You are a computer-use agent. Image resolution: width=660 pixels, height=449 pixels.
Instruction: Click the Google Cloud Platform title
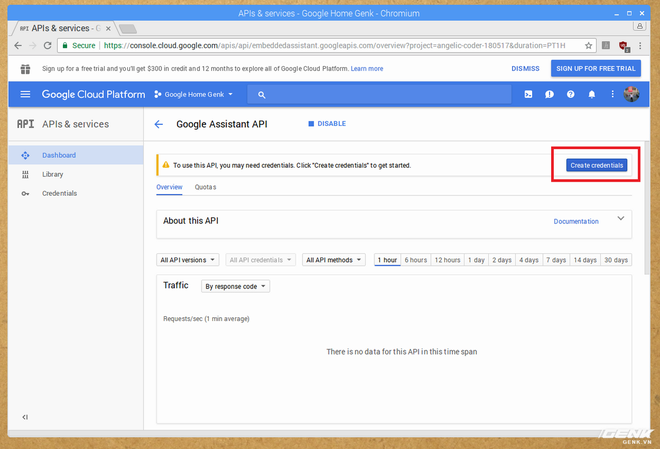93,94
